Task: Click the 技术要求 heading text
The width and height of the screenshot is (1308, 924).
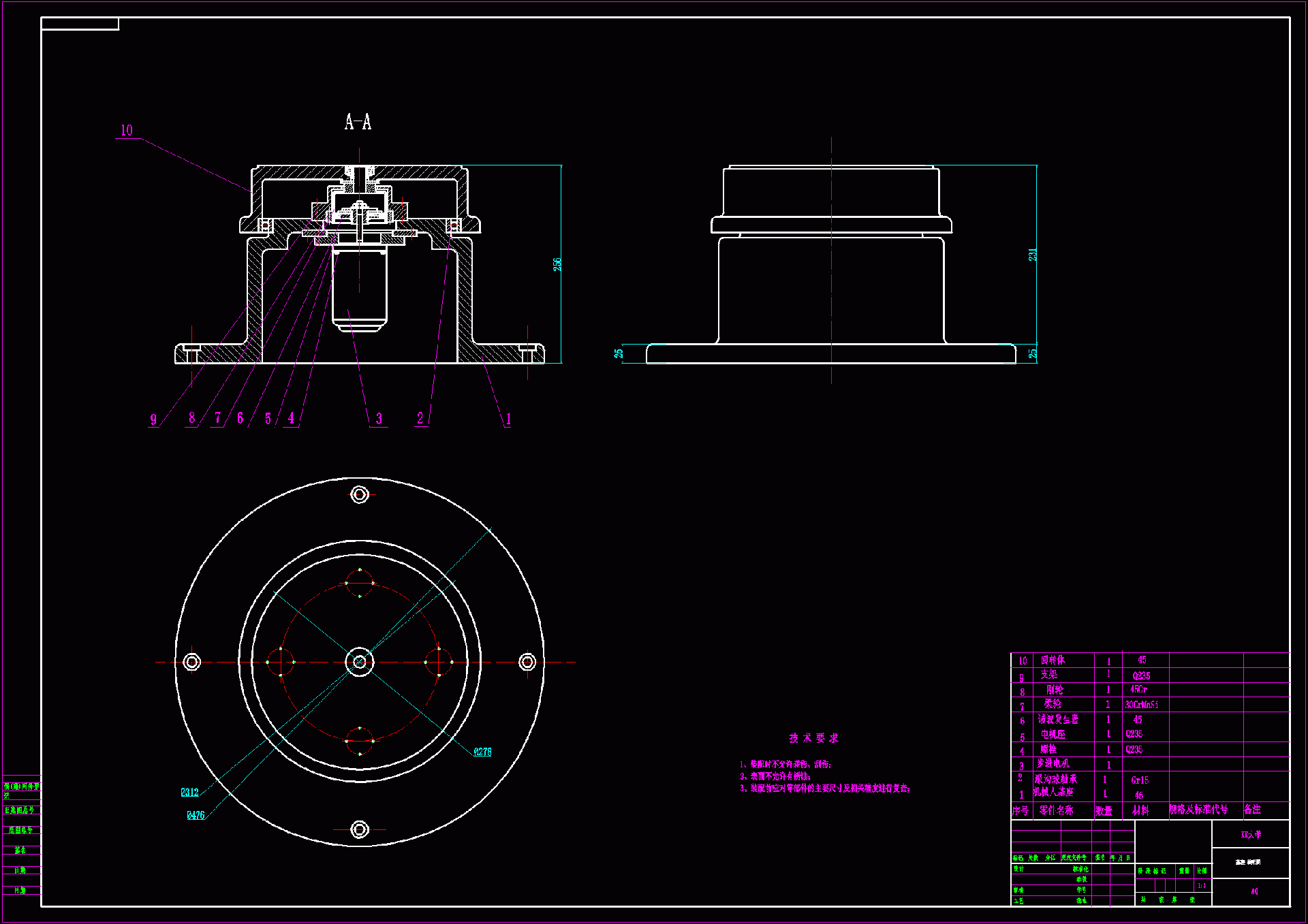Action: [x=813, y=738]
